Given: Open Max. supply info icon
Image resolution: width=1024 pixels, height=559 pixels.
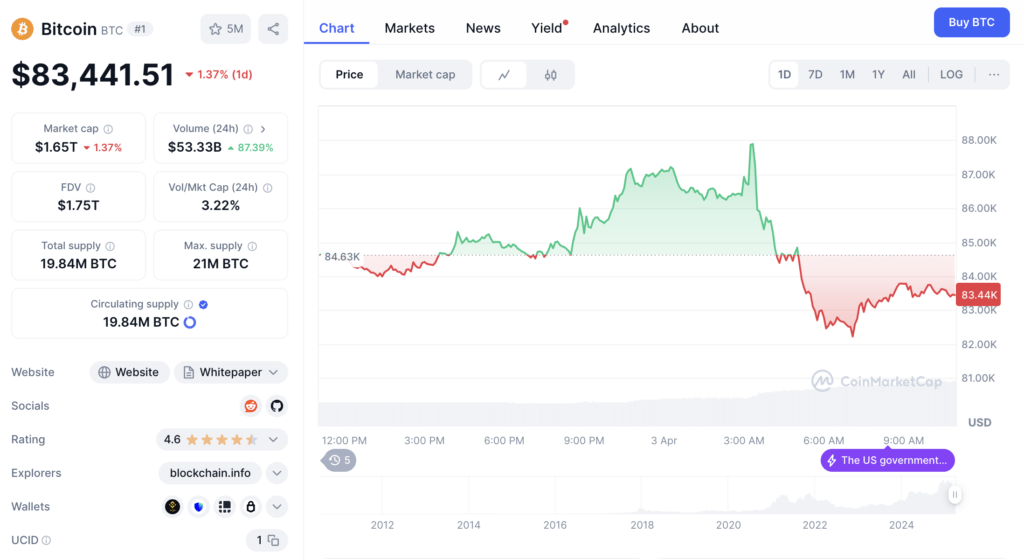Looking at the screenshot, I should click(x=253, y=246).
